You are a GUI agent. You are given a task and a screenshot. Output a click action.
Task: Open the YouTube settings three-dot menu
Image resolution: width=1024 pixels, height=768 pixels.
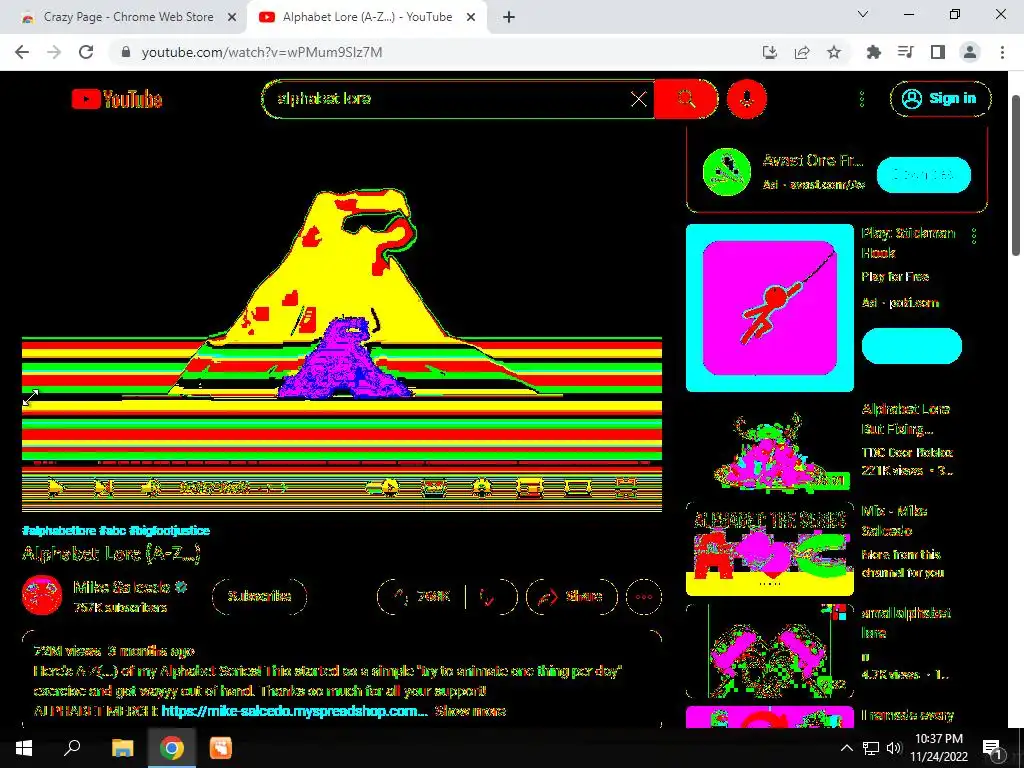coord(862,99)
